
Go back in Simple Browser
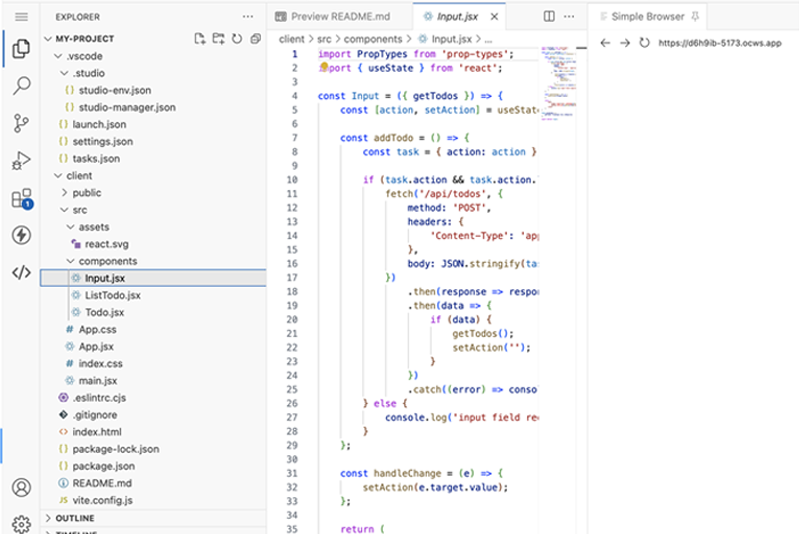tap(605, 43)
